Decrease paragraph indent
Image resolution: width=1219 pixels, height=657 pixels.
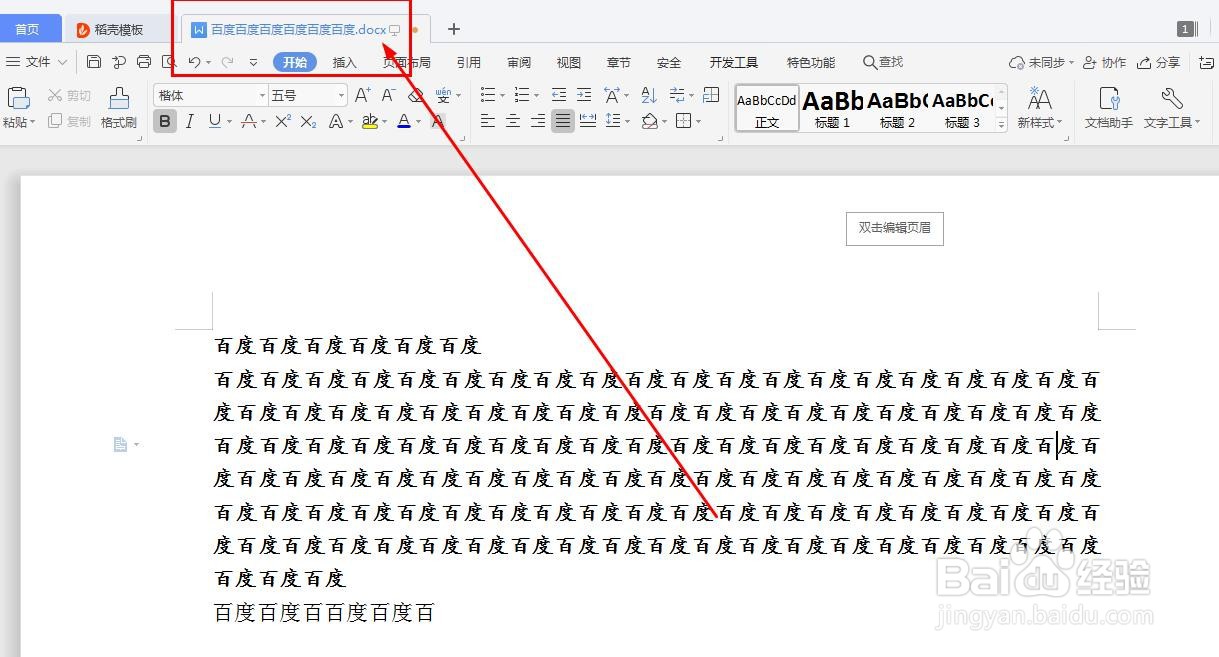tap(558, 95)
